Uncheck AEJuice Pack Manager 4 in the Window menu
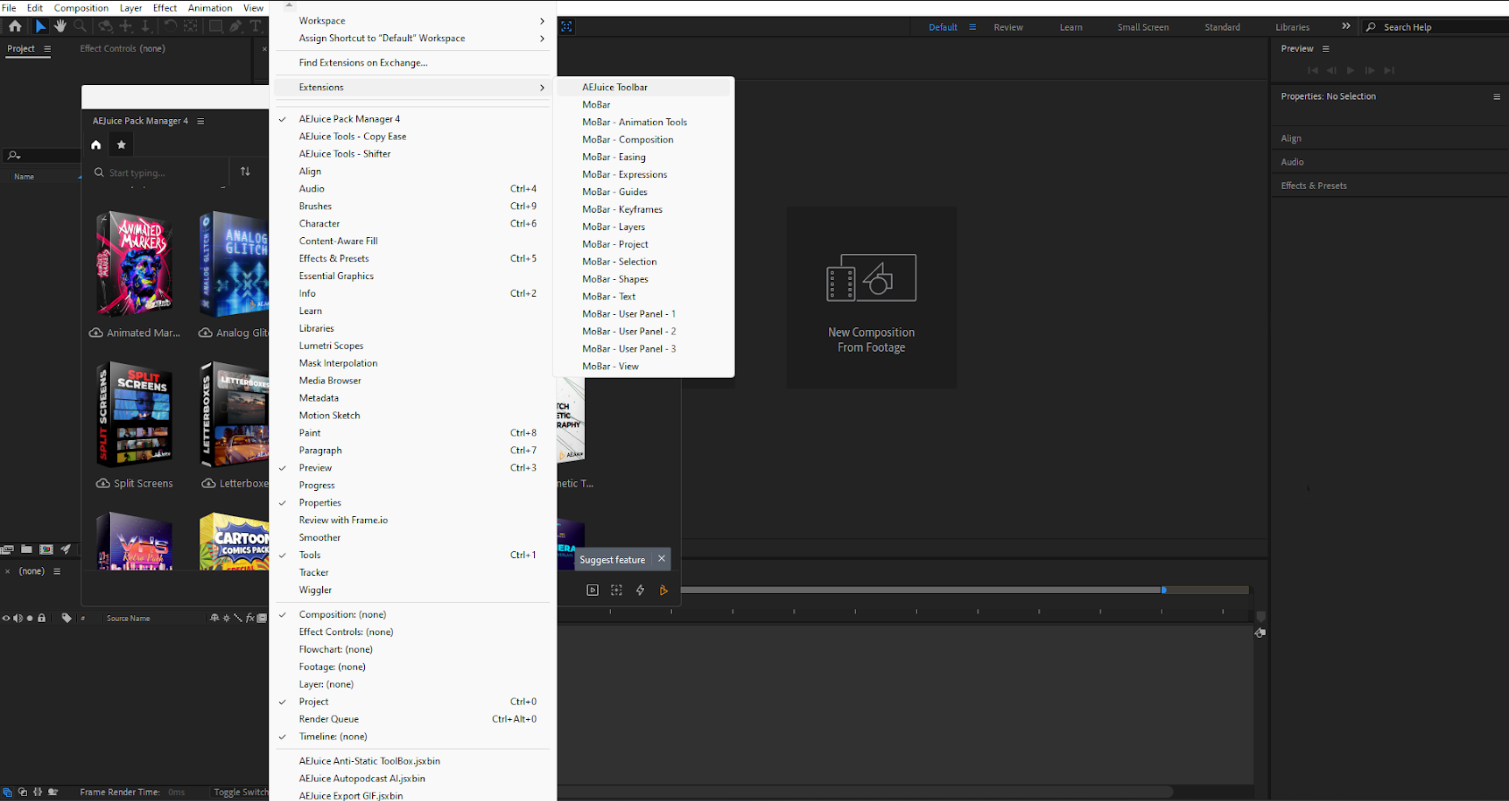The height and width of the screenshot is (801, 1509). (x=414, y=119)
